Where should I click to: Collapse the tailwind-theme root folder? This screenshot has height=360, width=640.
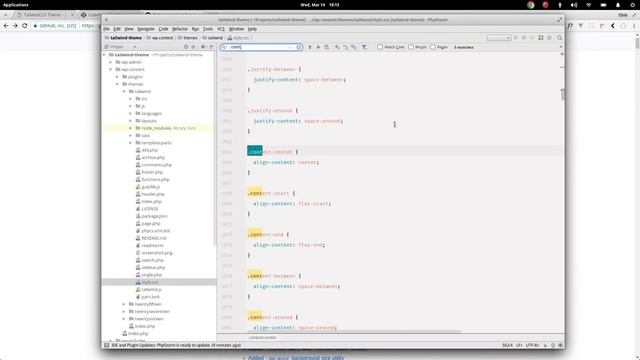pos(104,55)
